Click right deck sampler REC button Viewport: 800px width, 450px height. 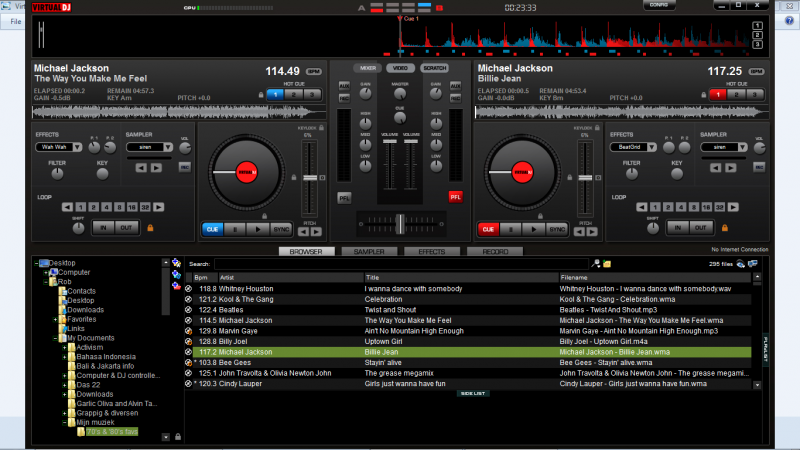coord(759,167)
